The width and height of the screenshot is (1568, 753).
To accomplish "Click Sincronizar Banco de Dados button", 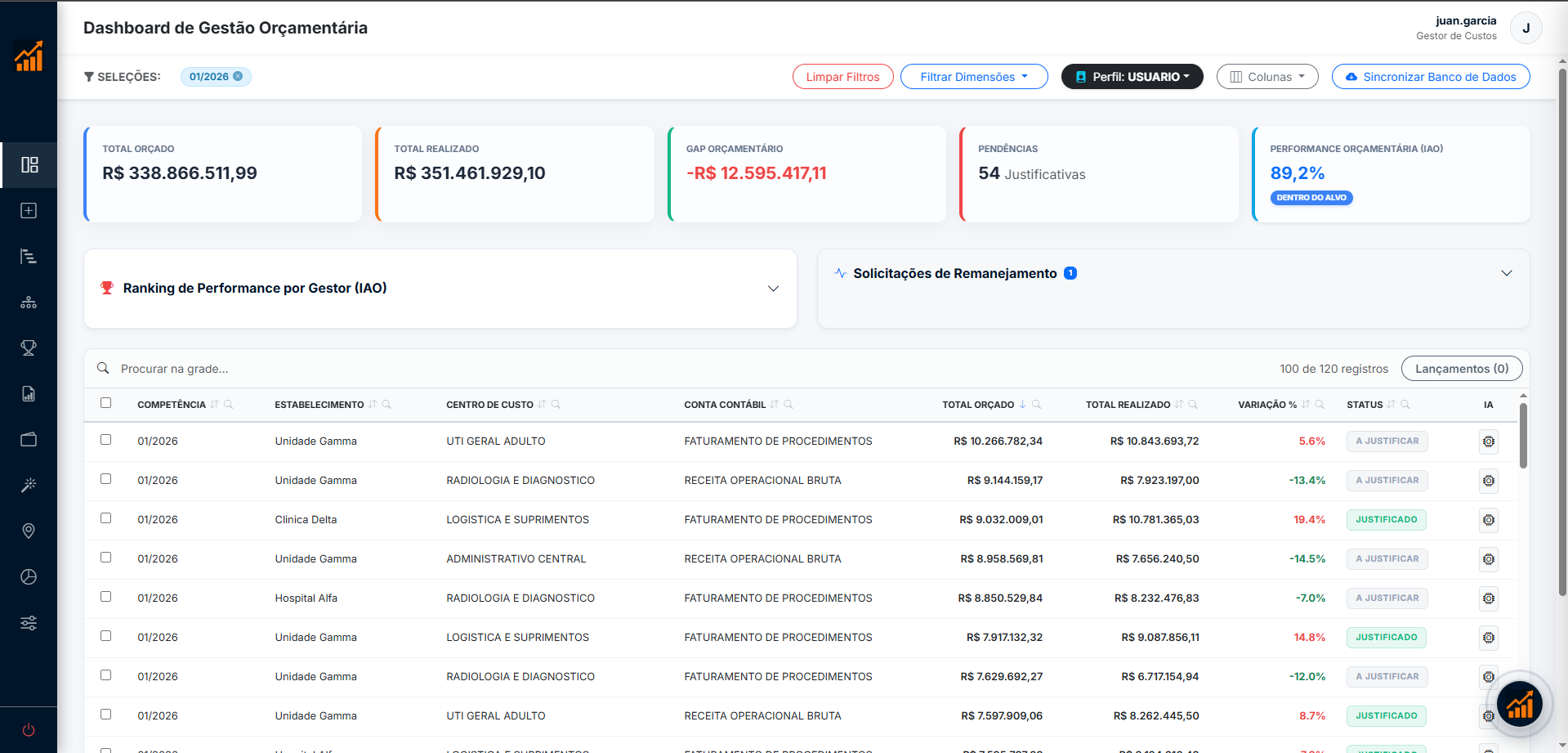I will pyautogui.click(x=1430, y=77).
